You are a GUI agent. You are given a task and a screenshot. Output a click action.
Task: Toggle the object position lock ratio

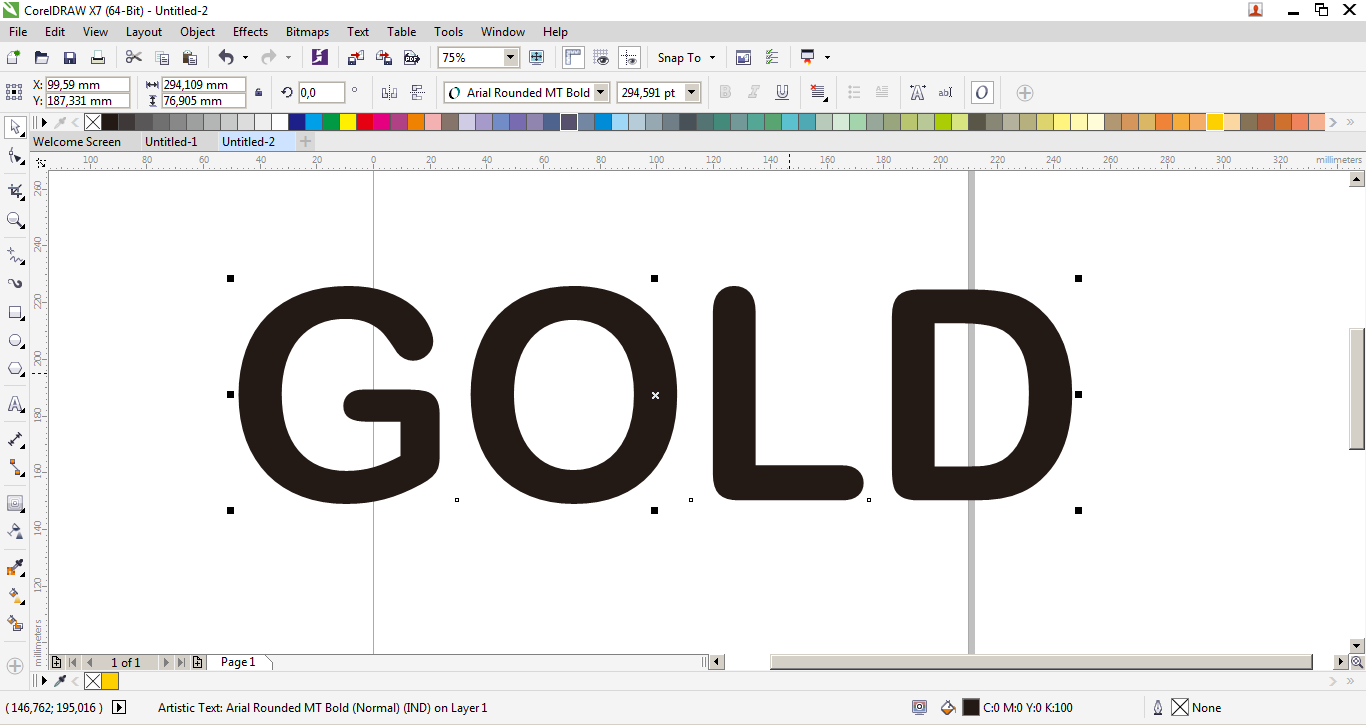(x=258, y=93)
